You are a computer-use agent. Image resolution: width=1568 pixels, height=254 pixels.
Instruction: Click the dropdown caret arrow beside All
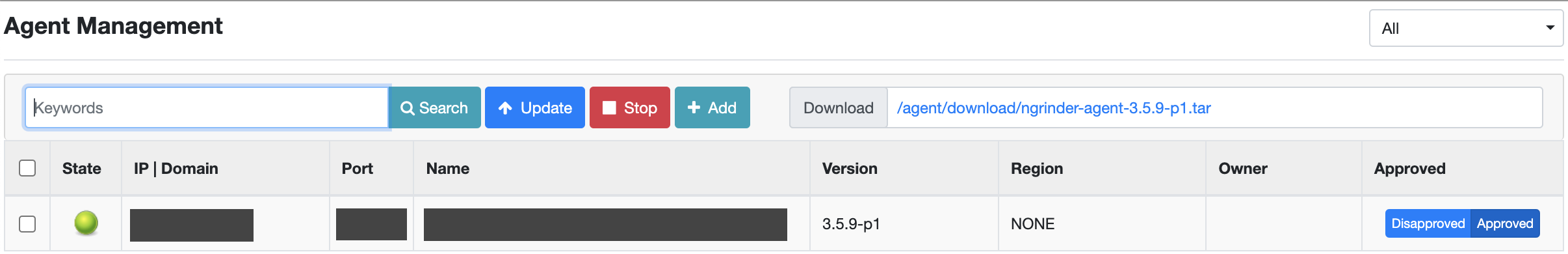click(1550, 28)
